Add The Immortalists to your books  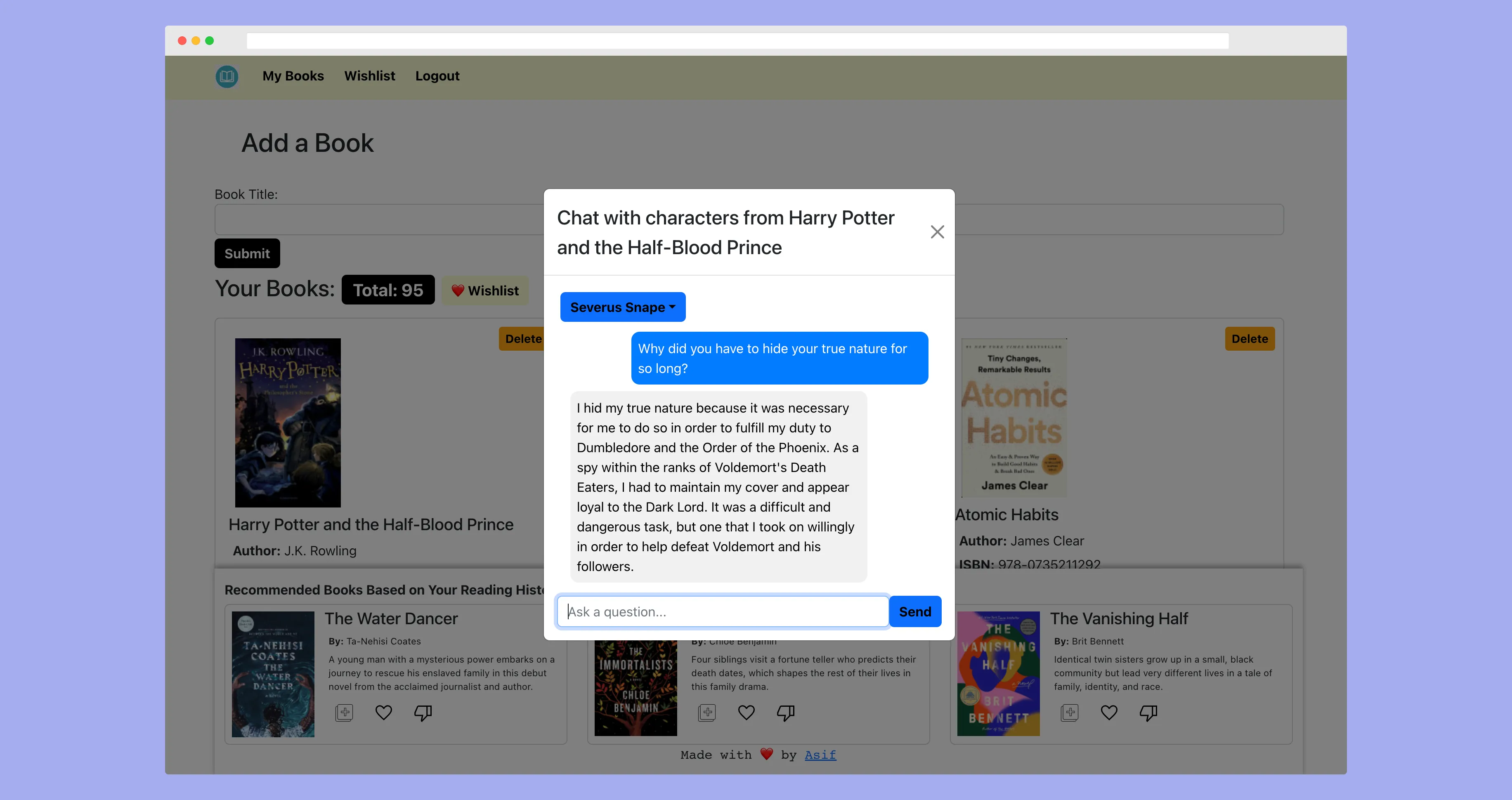[707, 713]
